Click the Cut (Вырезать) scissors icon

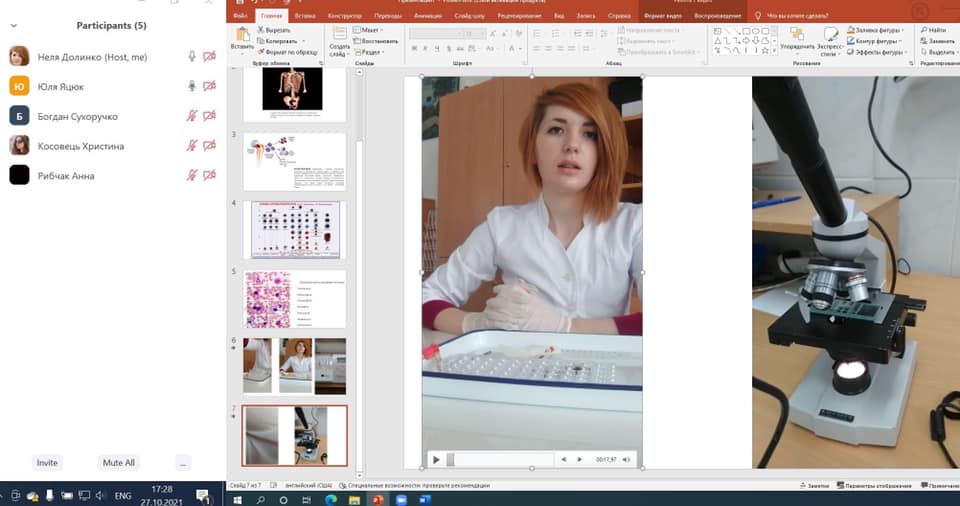261,31
